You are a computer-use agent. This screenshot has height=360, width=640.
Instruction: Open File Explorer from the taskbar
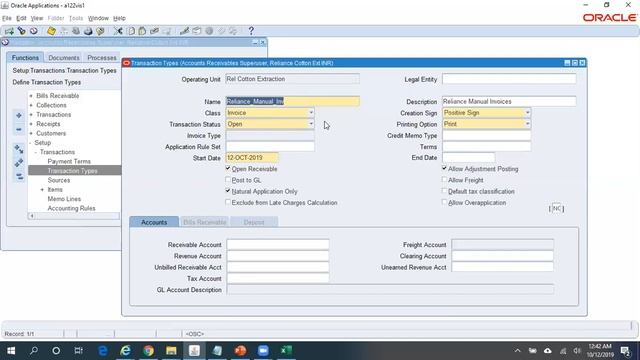[x=171, y=351]
